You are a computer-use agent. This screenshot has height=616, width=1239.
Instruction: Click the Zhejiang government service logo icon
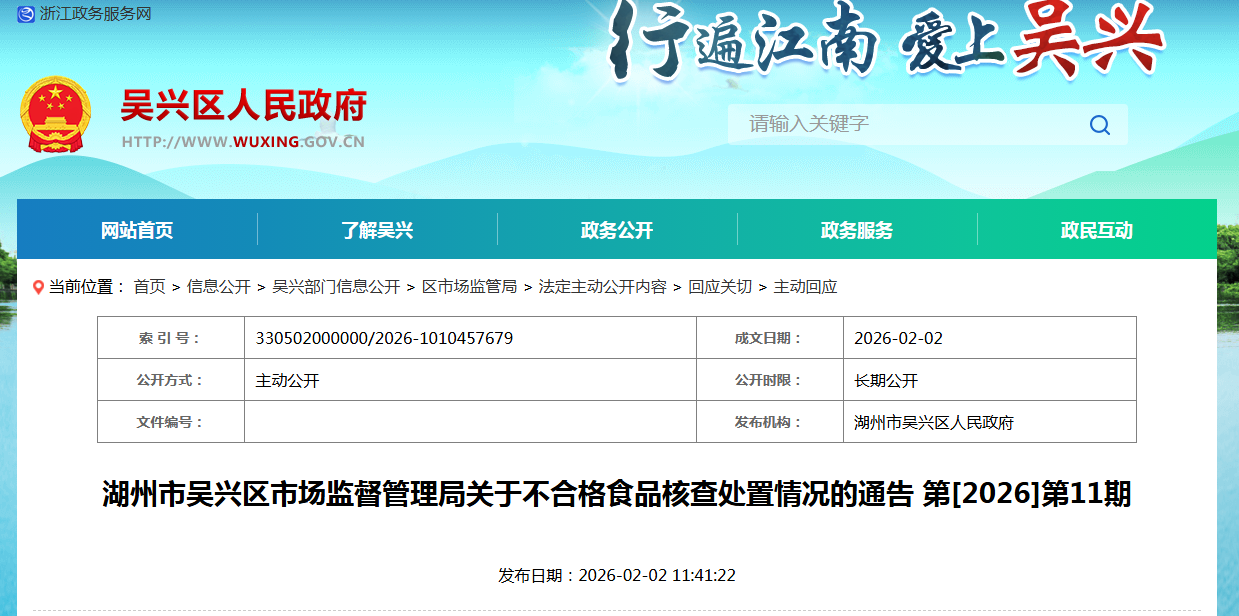(x=25, y=14)
